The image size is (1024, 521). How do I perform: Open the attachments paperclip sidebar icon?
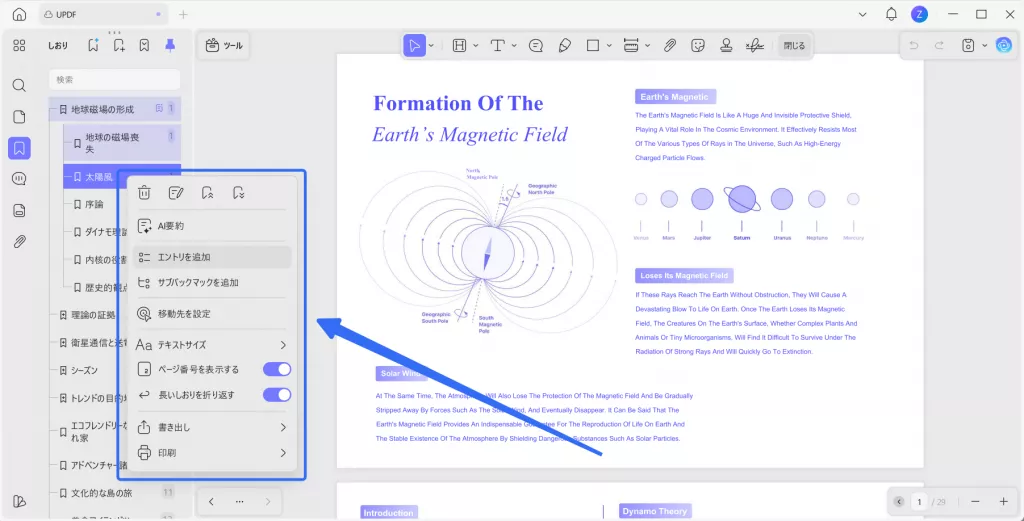(20, 242)
